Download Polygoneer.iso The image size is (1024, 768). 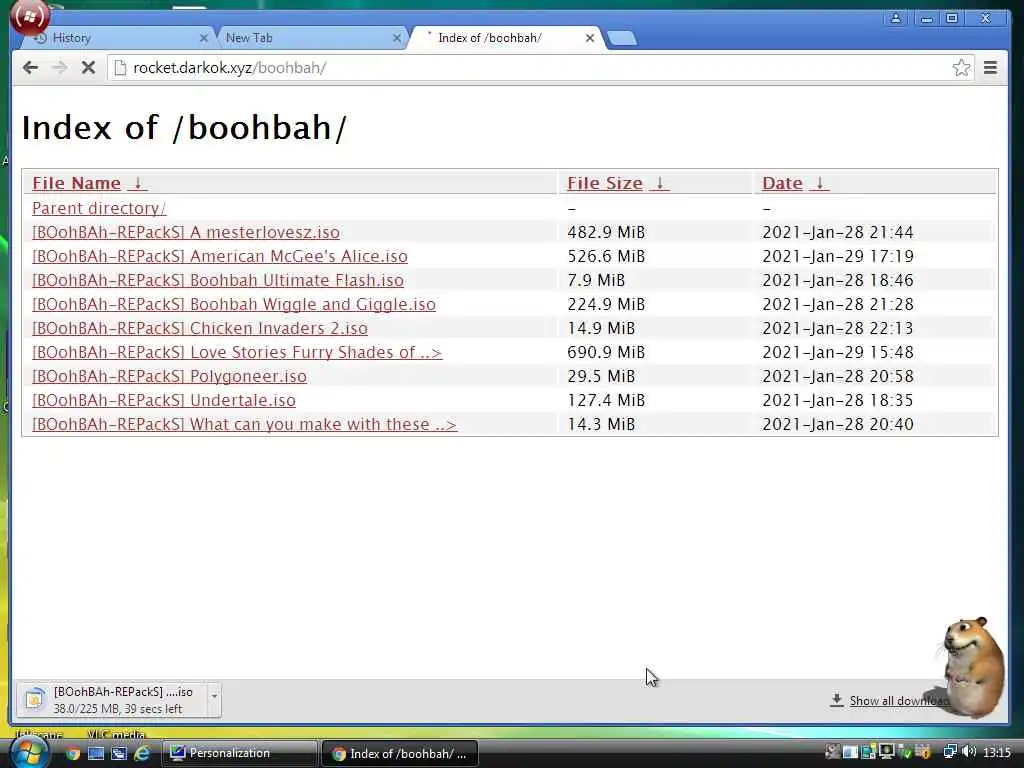coord(169,376)
